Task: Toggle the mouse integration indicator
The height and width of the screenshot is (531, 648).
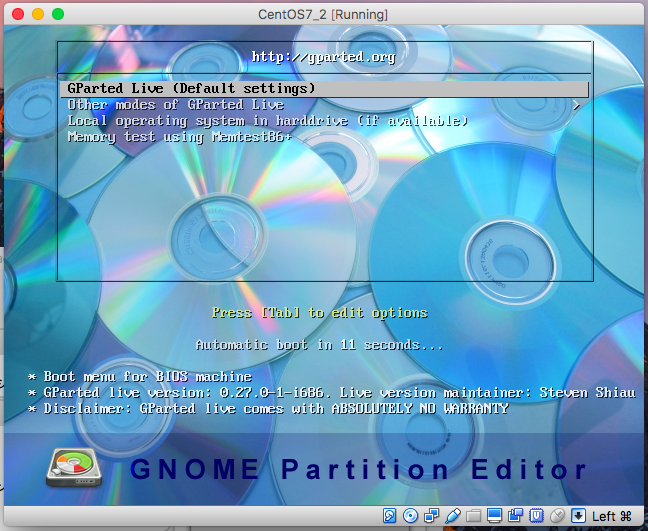Action: tap(556, 516)
